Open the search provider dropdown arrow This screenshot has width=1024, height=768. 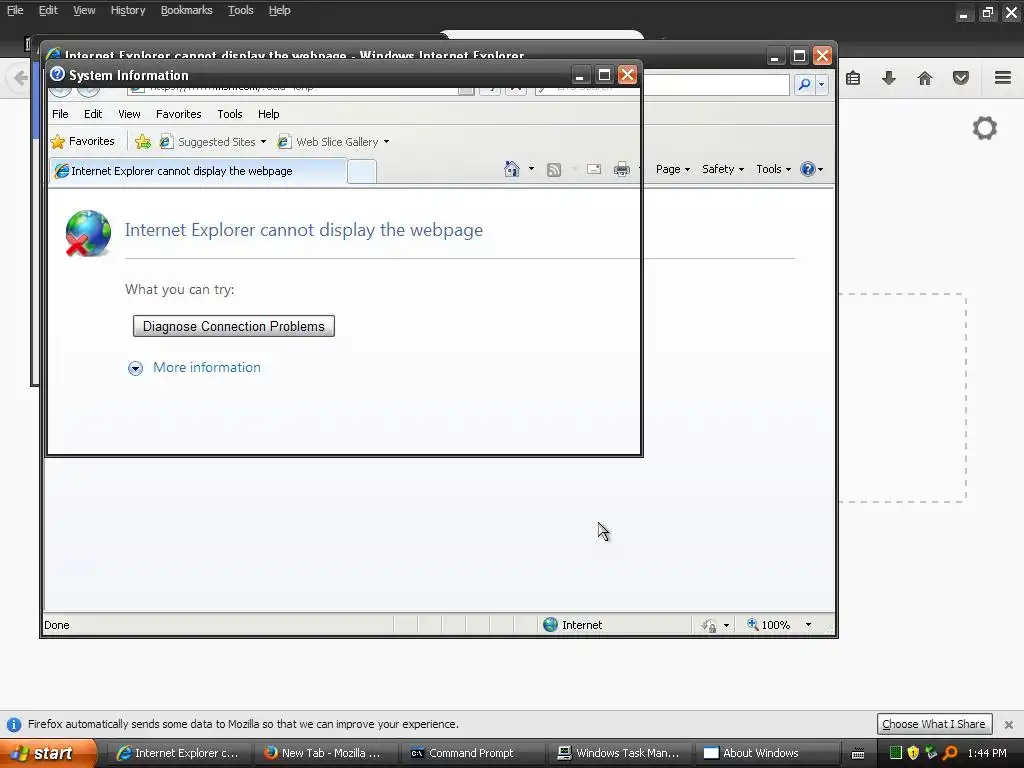pyautogui.click(x=822, y=84)
